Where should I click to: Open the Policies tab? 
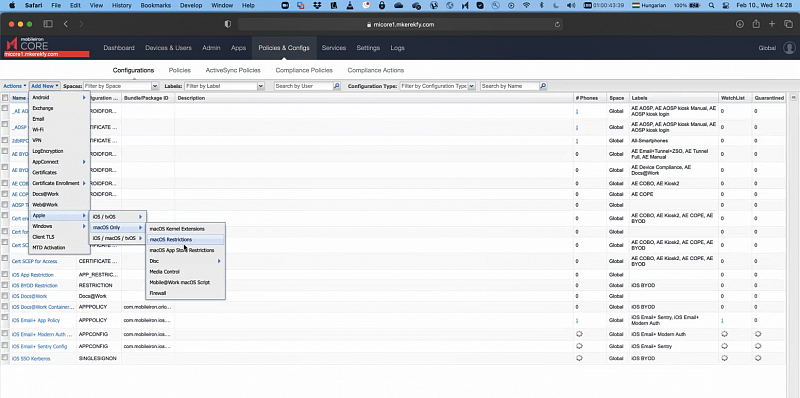(x=180, y=70)
